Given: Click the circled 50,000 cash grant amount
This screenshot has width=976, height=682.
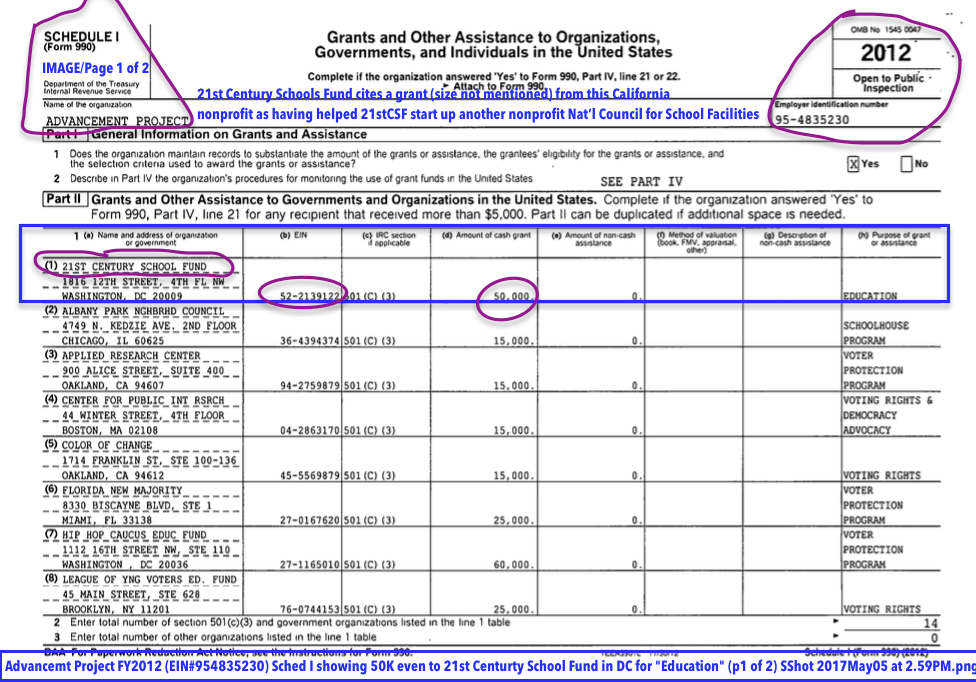Looking at the screenshot, I should pyautogui.click(x=510, y=296).
